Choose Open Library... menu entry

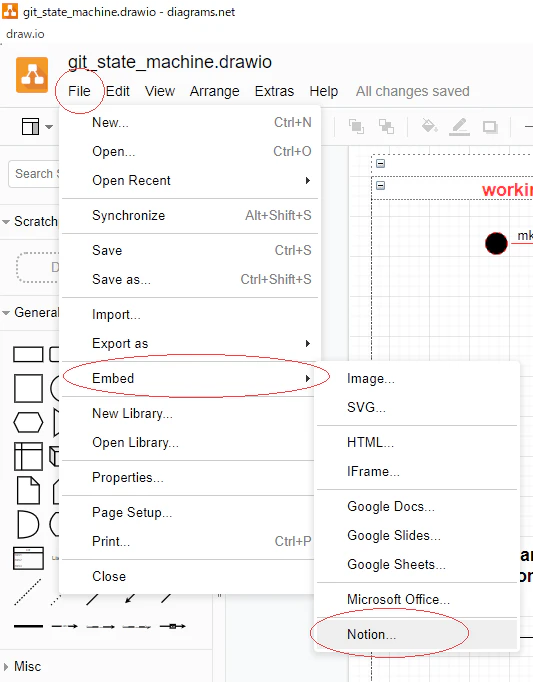pos(188,442)
